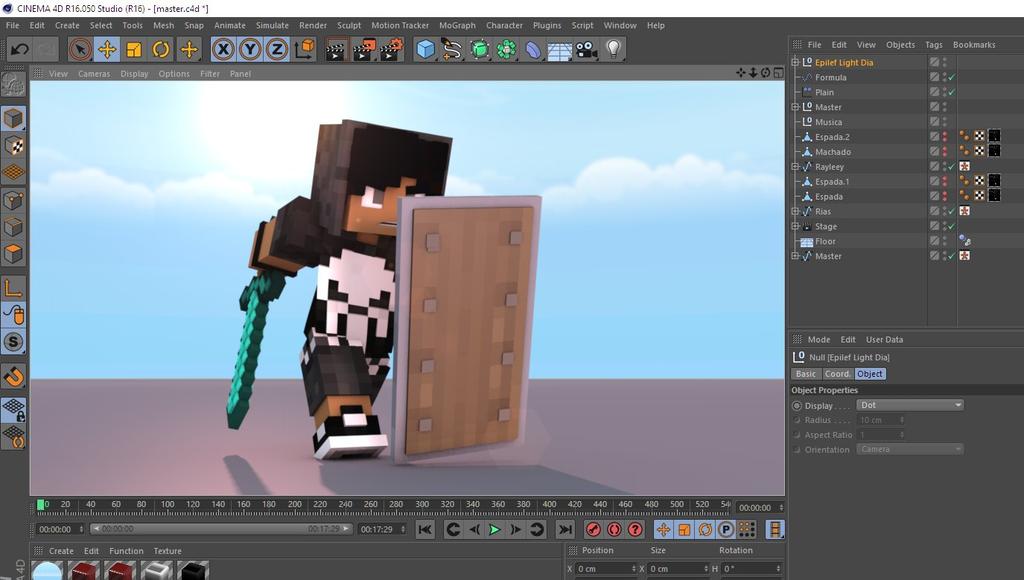Go to end of animation
1024x580 pixels.
pos(566,530)
